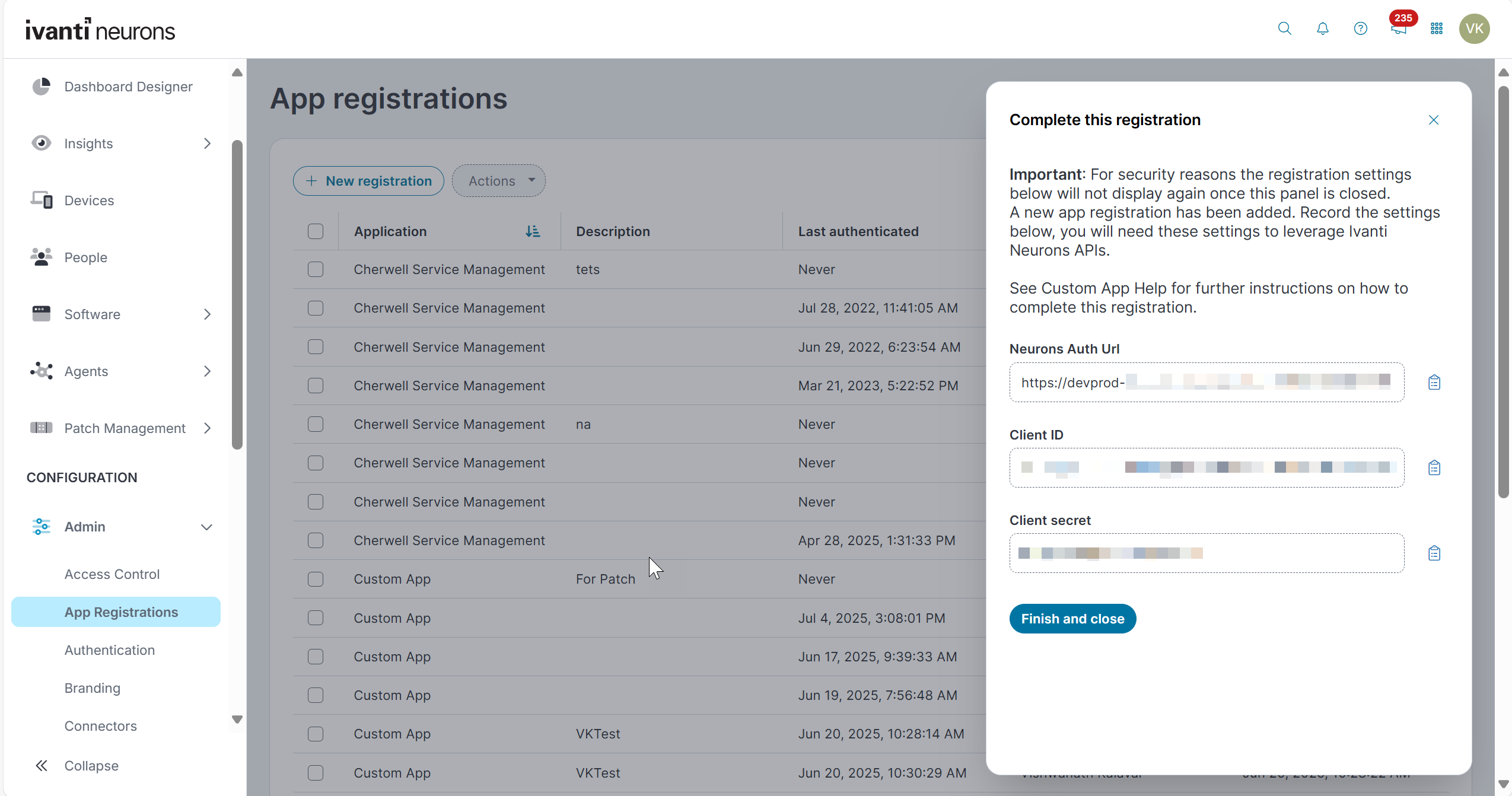The image size is (1512, 796).
Task: Open the help question mark icon
Action: (1360, 28)
